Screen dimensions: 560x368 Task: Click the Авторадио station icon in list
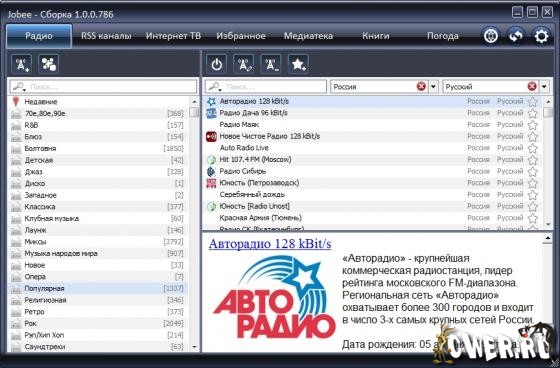coord(211,101)
